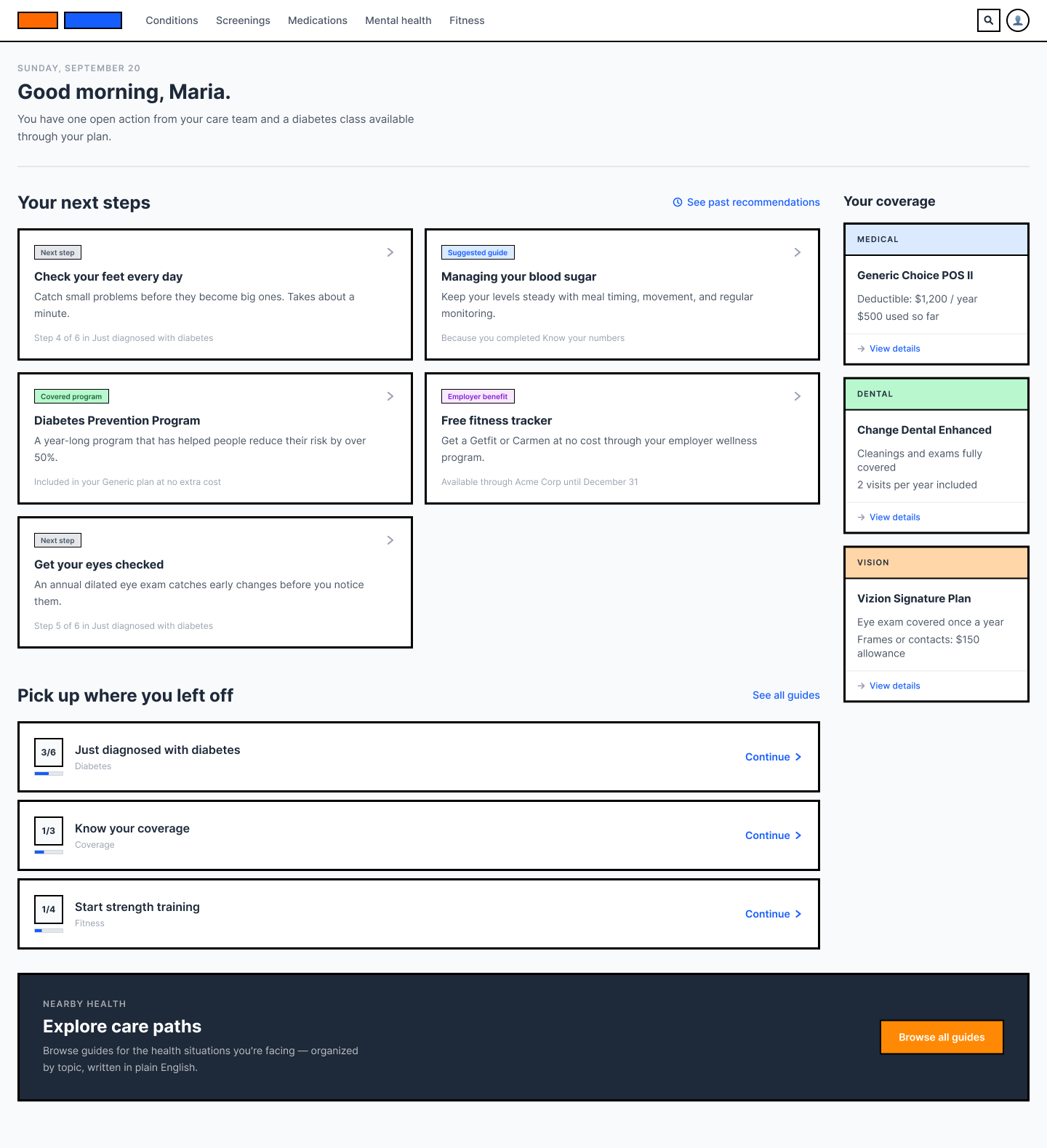Click the arrow icon in Dental coverage card
The height and width of the screenshot is (1148, 1047).
coord(862,518)
